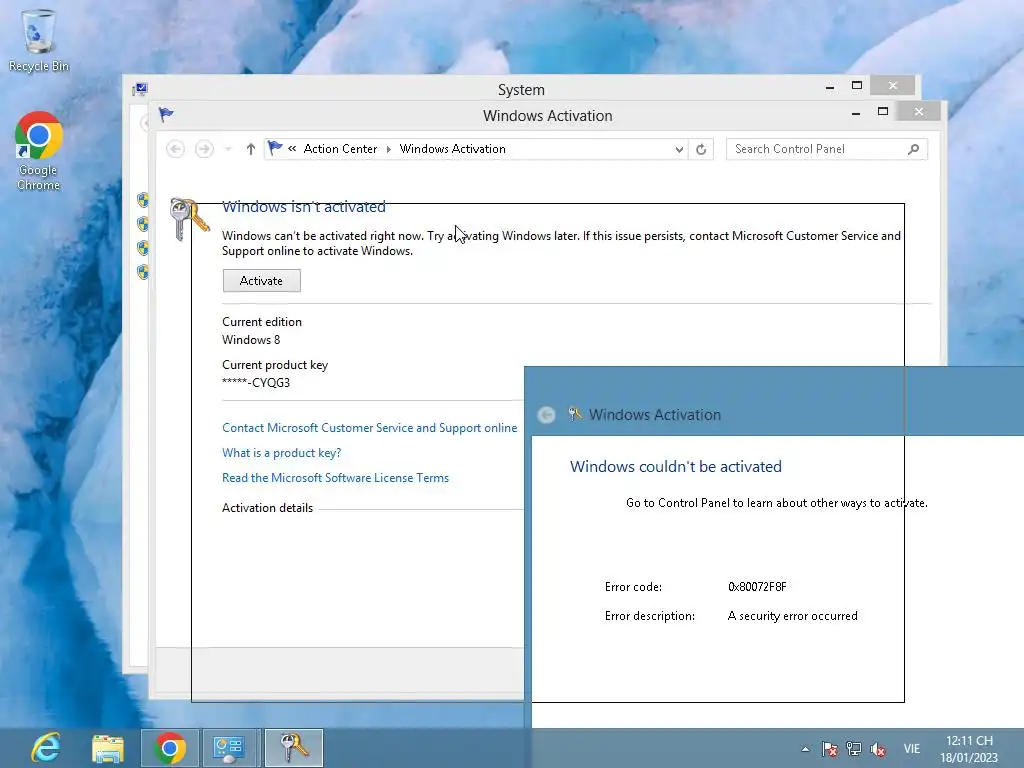Viewport: 1024px width, 768px height.
Task: Open File Explorer from the taskbar
Action: [108, 748]
